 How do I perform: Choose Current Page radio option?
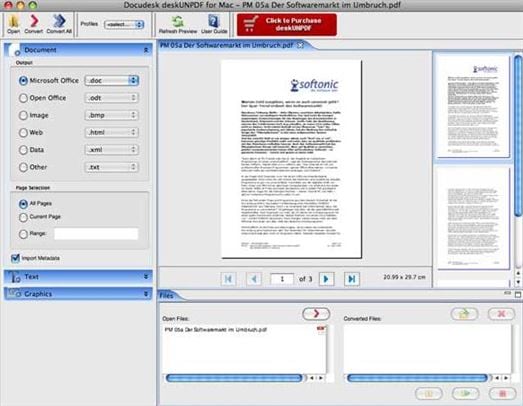tap(23, 218)
